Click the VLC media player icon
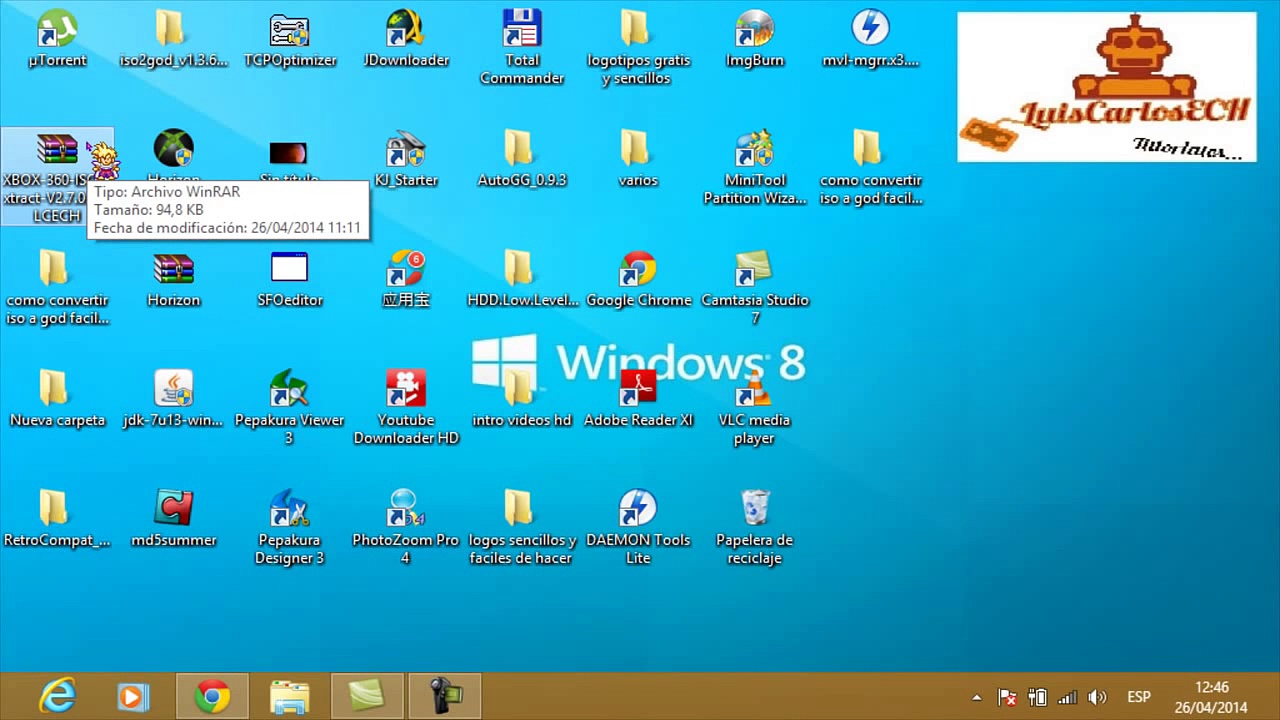Screen dimensions: 1280x720 pyautogui.click(x=753, y=390)
